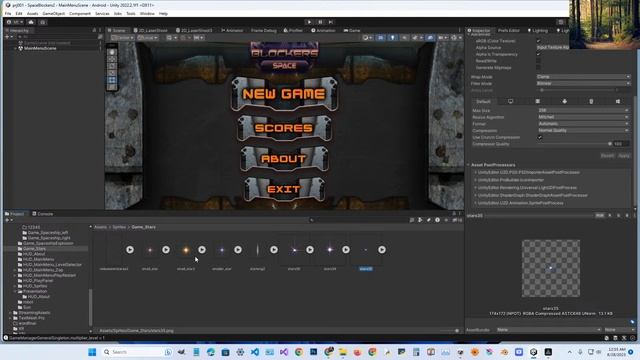This screenshot has height=360, width=640.
Task: Open the Visual Studio Code taskbar icon
Action: pyautogui.click(x=255, y=352)
